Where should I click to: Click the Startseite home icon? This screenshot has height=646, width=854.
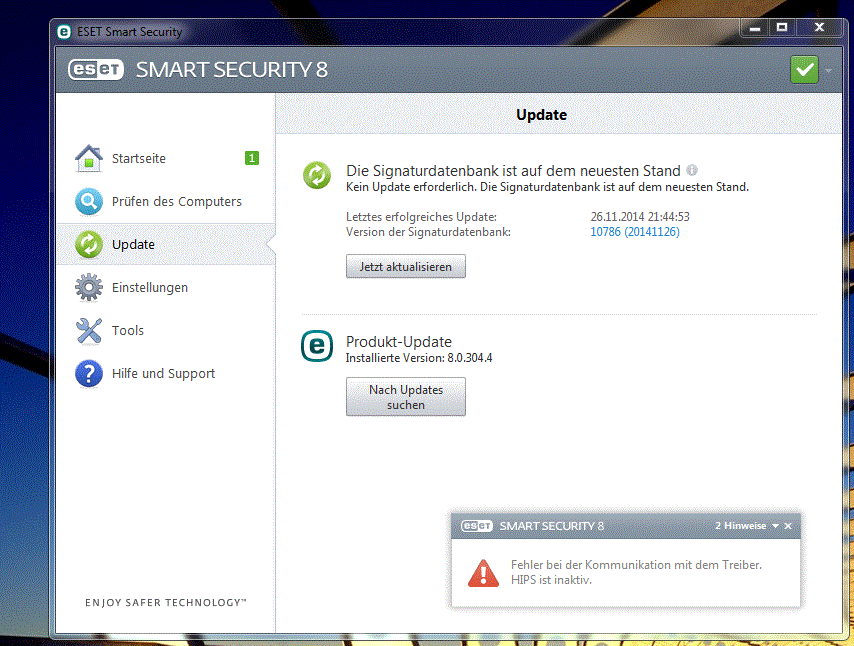point(89,158)
